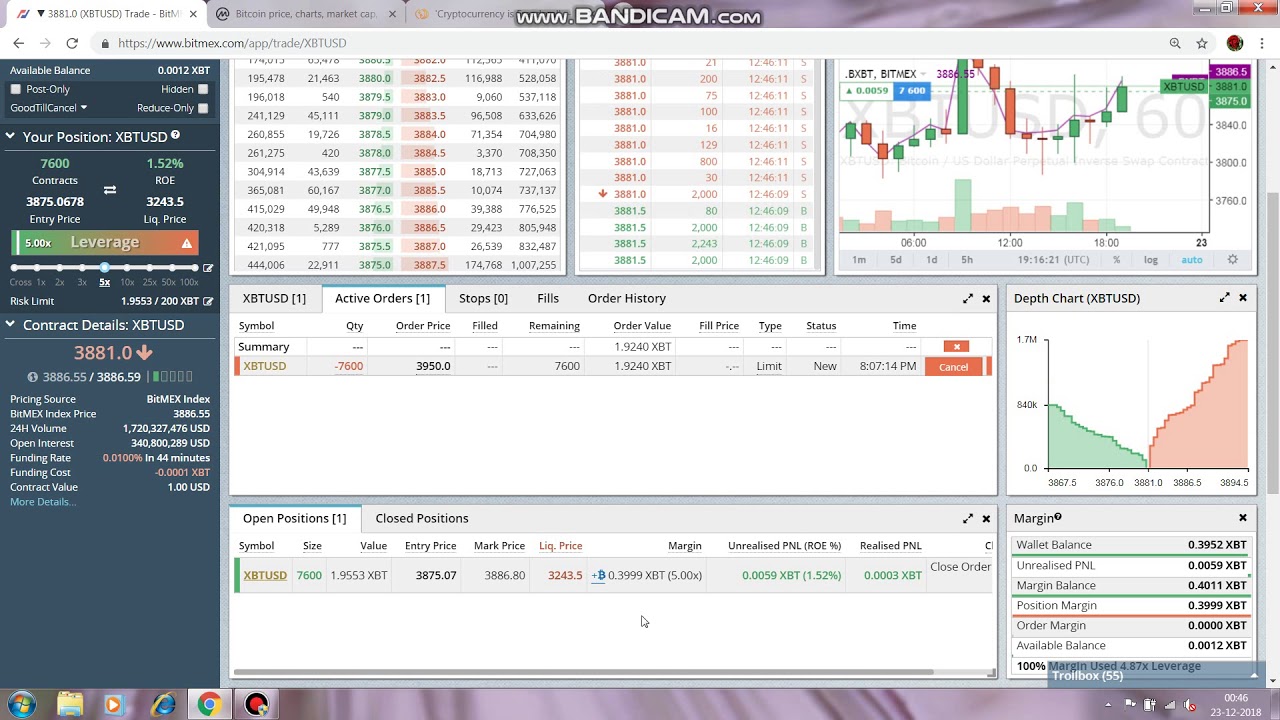
Task: Open the Windows Start menu
Action: [x=21, y=704]
